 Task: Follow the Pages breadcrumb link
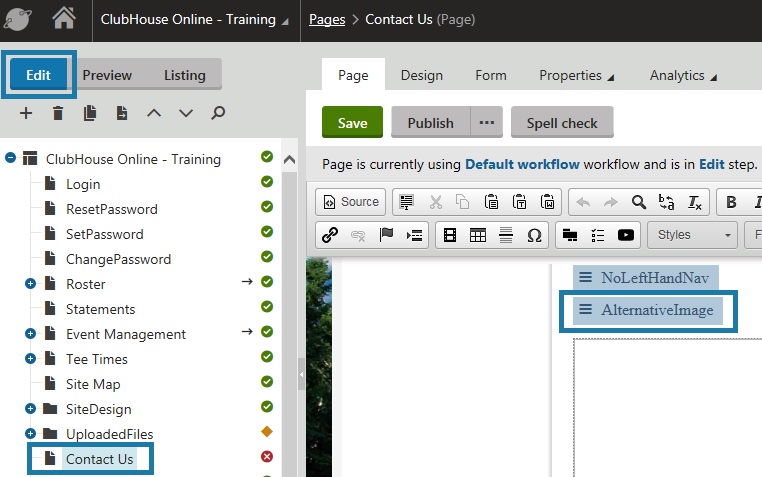coord(328,19)
